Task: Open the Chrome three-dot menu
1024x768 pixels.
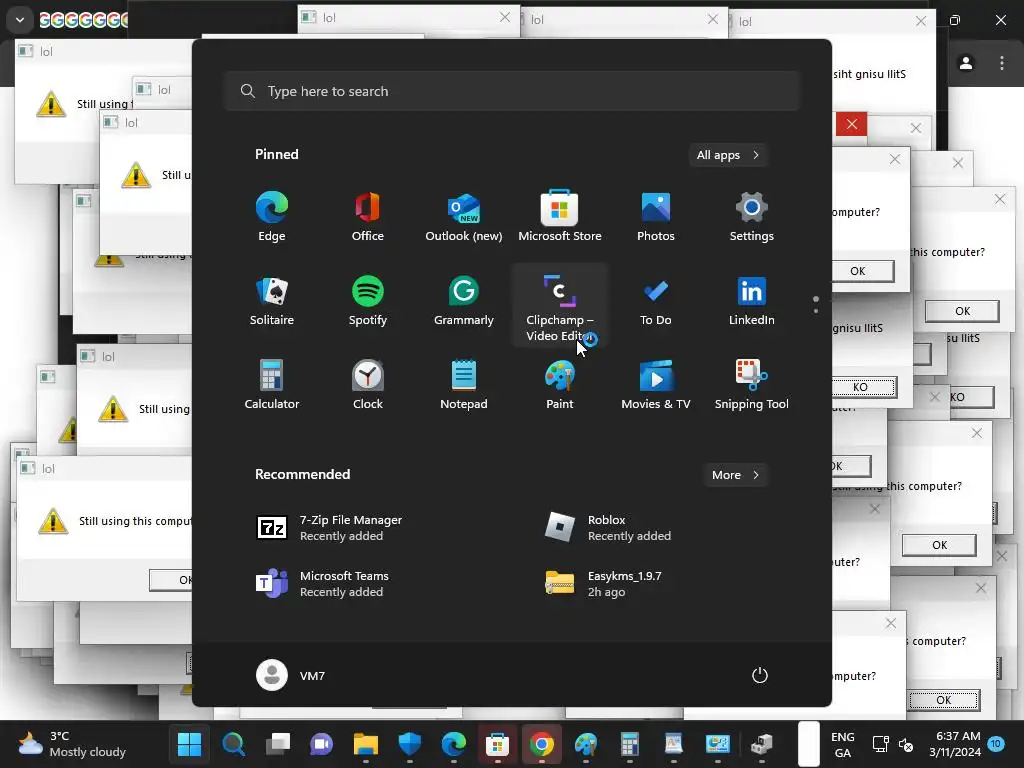Action: pyautogui.click(x=1002, y=63)
